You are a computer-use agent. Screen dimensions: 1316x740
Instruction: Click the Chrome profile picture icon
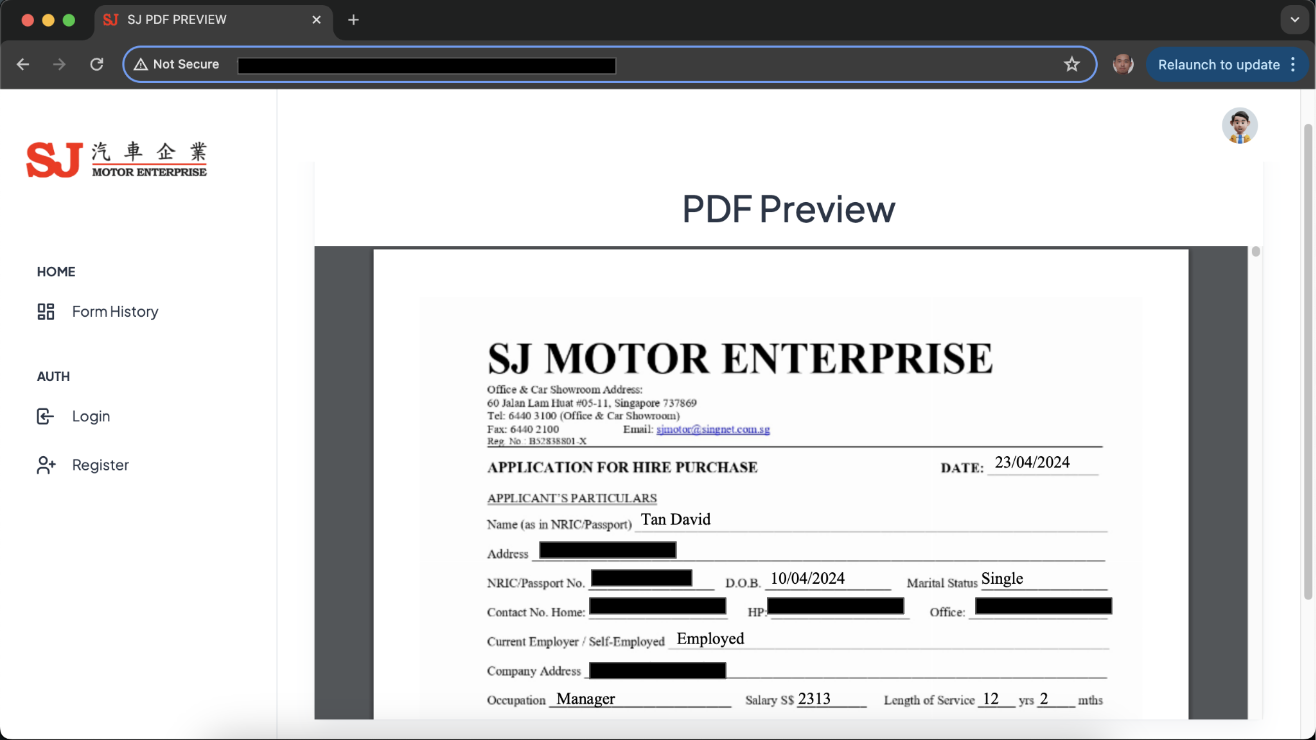click(x=1123, y=65)
